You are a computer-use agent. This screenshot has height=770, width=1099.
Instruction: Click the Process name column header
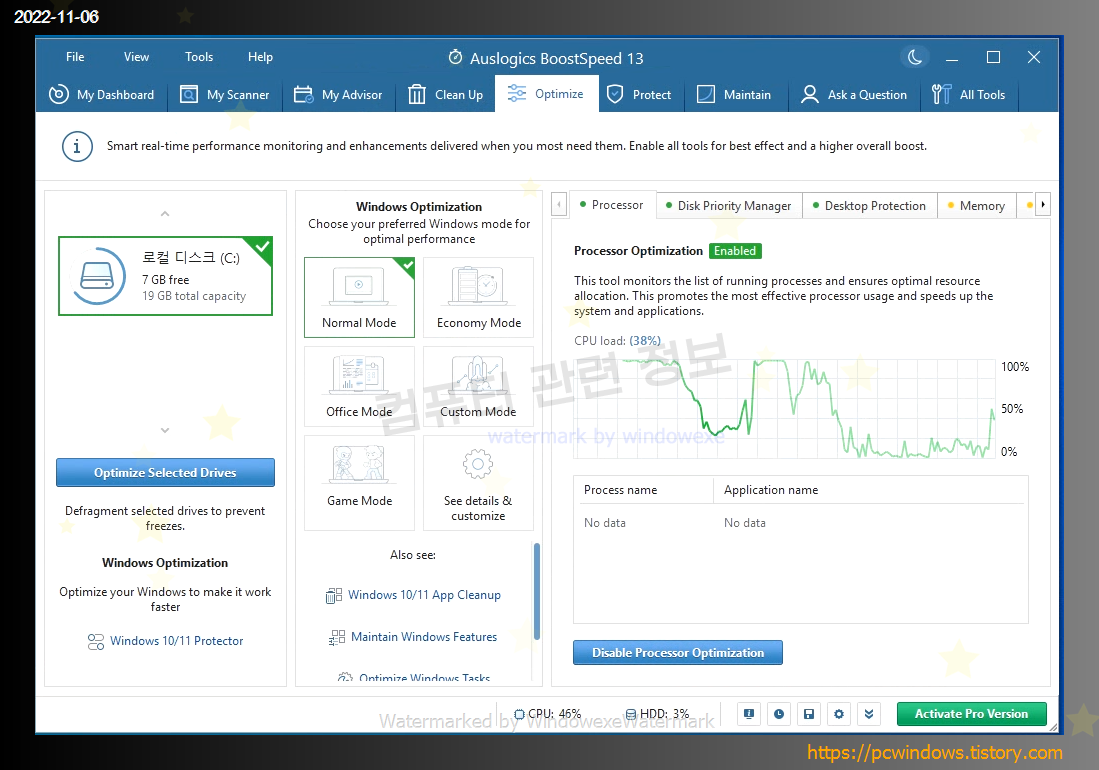(643, 490)
